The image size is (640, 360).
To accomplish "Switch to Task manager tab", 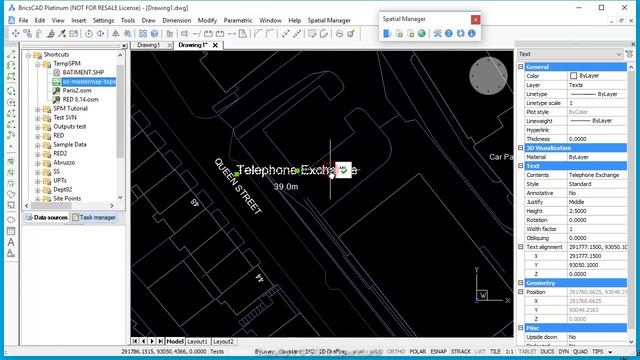I will tap(94, 218).
